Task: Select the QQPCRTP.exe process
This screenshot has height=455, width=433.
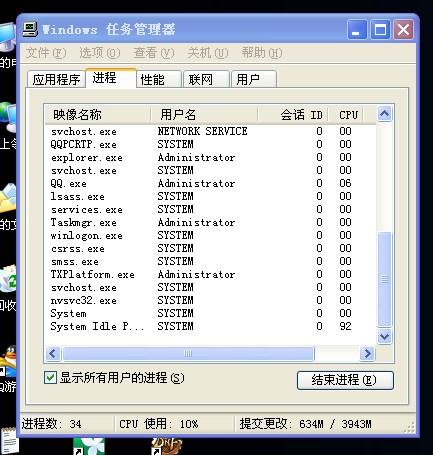Action: coord(211,144)
